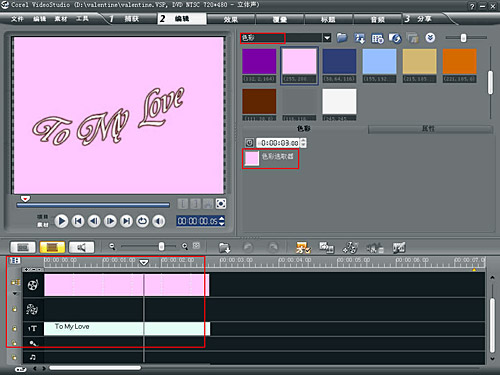Toggle the repeat playback button
Viewport: 500px width, 375px height.
point(143,221)
